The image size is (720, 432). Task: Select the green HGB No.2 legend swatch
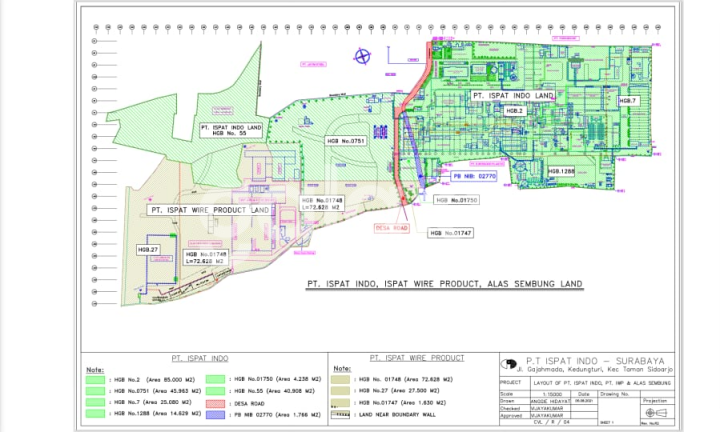coord(94,380)
